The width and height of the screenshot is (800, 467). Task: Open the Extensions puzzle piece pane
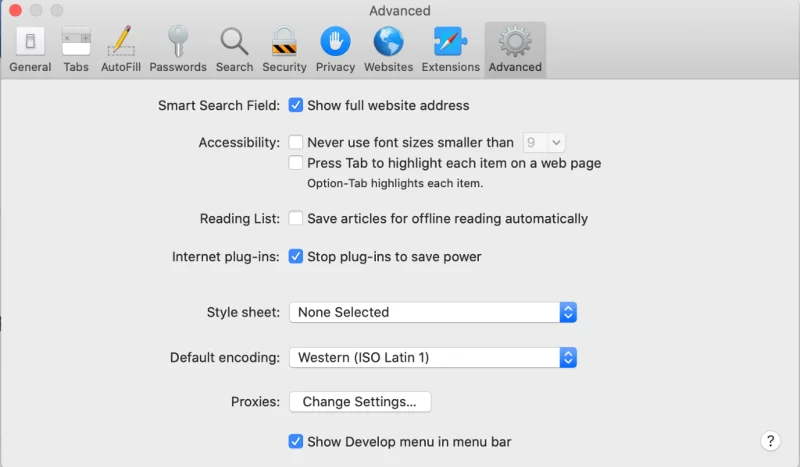click(451, 50)
